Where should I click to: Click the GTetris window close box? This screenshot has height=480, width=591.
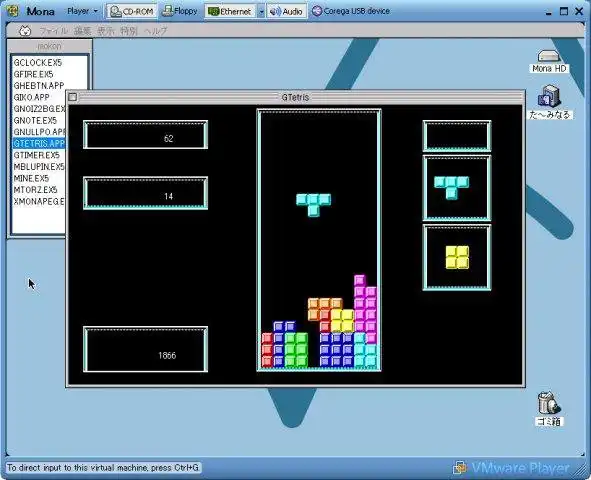click(73, 97)
